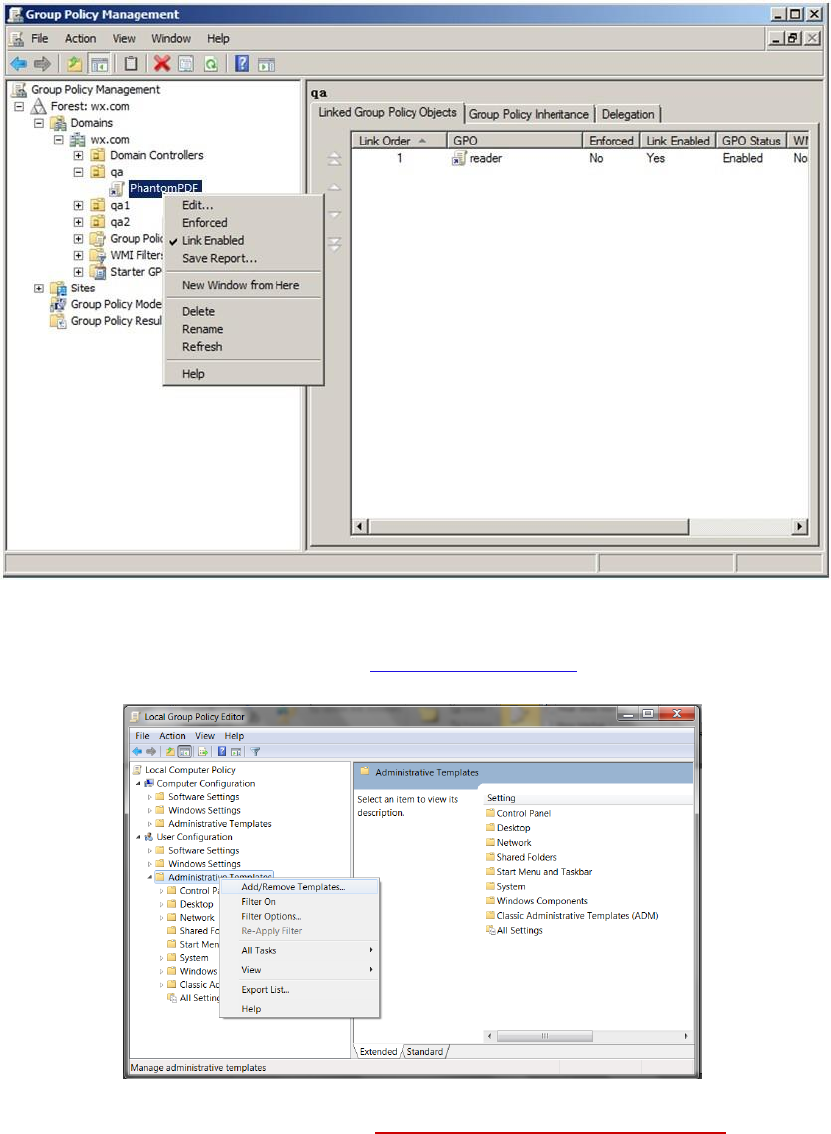Image resolution: width=831 pixels, height=1134 pixels.
Task: Select Classic Administrative Templates (ADM) in Setting list
Action: click(x=572, y=916)
